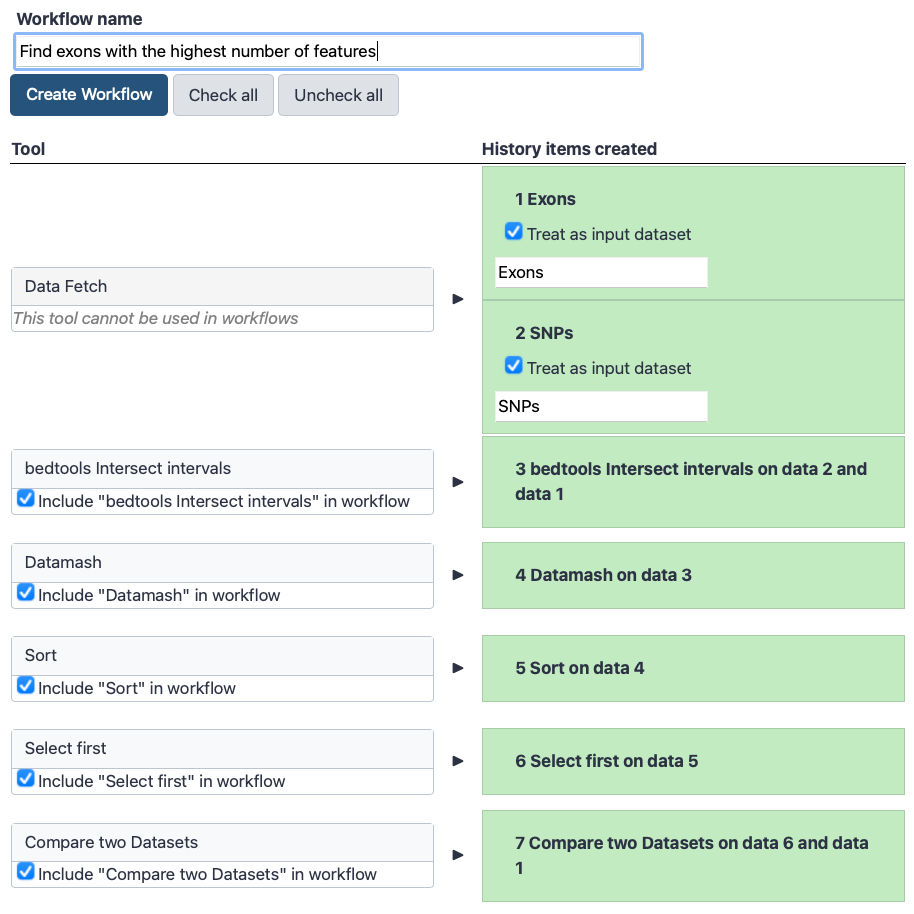Toggle Include "Datamash" in workflow checkbox
The height and width of the screenshot is (914, 914).
(26, 592)
